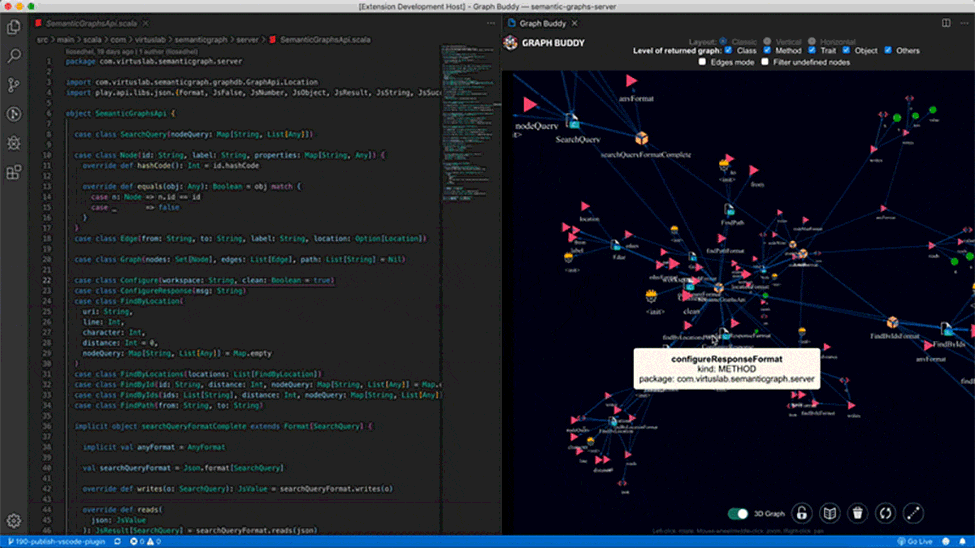Viewport: 975px width, 548px height.
Task: Click the anyFormat triangle node
Action: point(631,80)
